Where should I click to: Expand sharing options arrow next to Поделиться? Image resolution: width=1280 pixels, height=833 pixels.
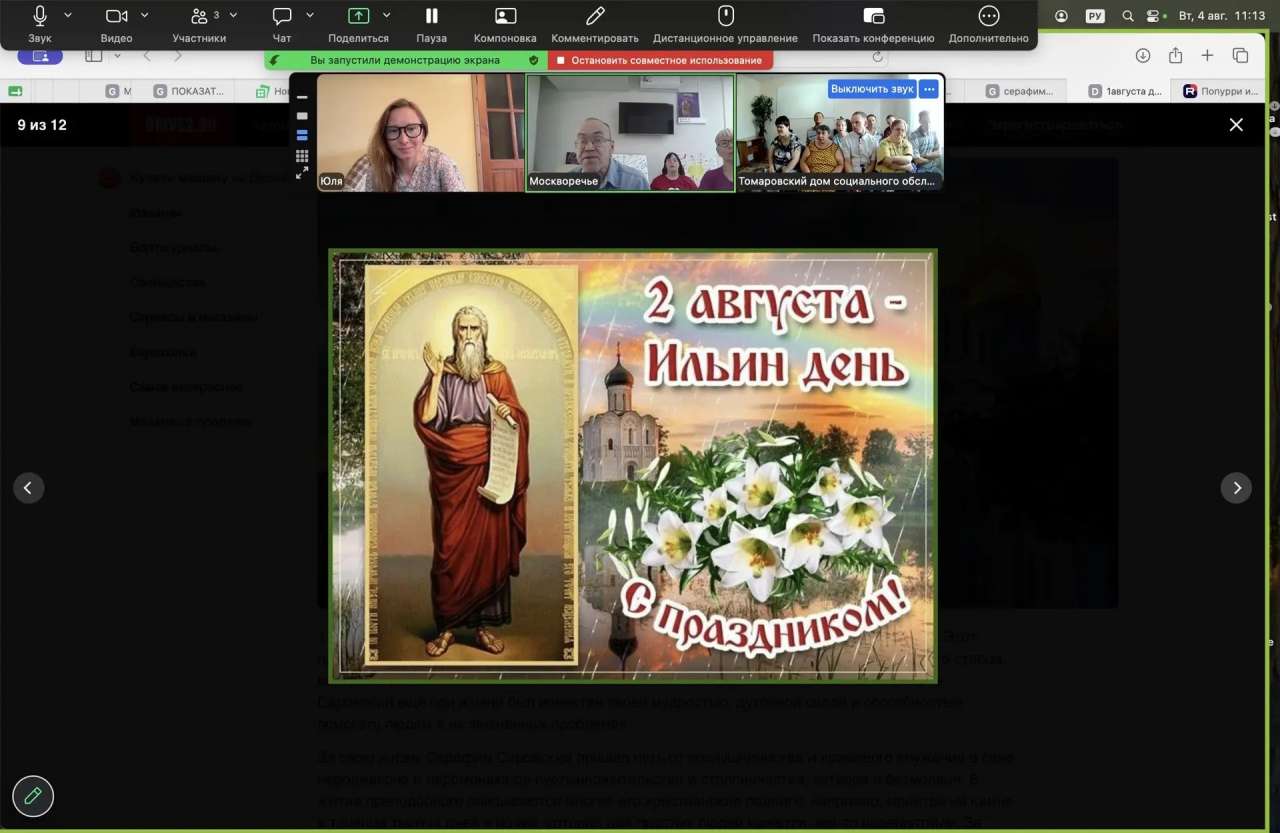tap(386, 15)
